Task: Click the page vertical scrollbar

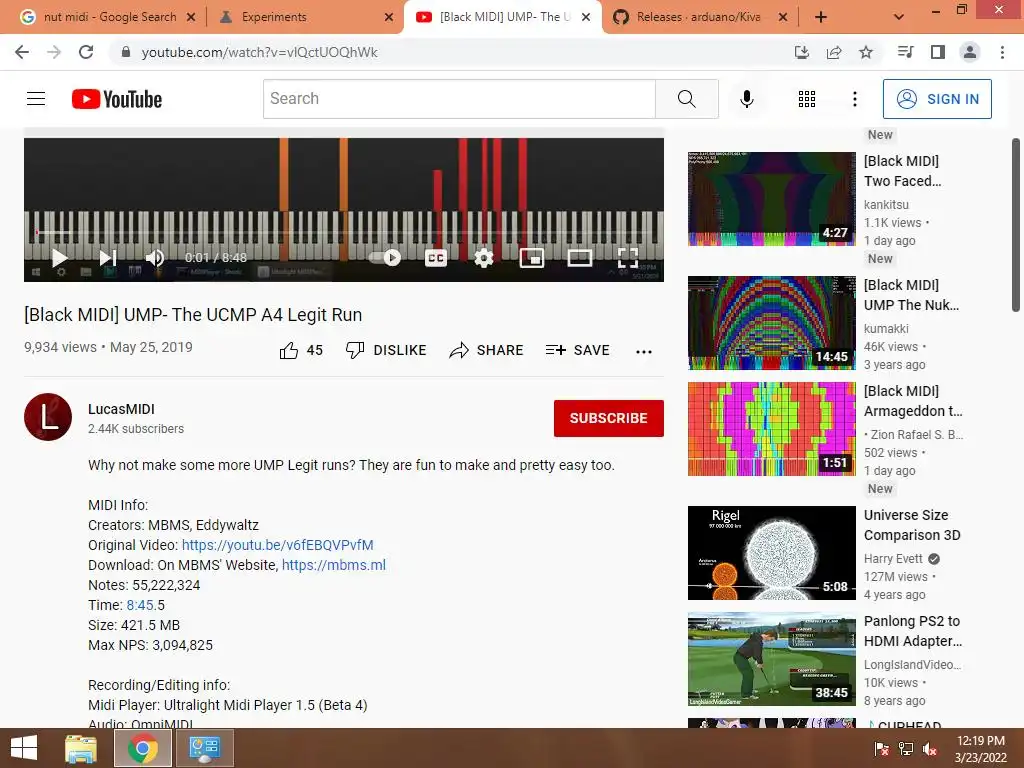Action: click(x=1016, y=225)
